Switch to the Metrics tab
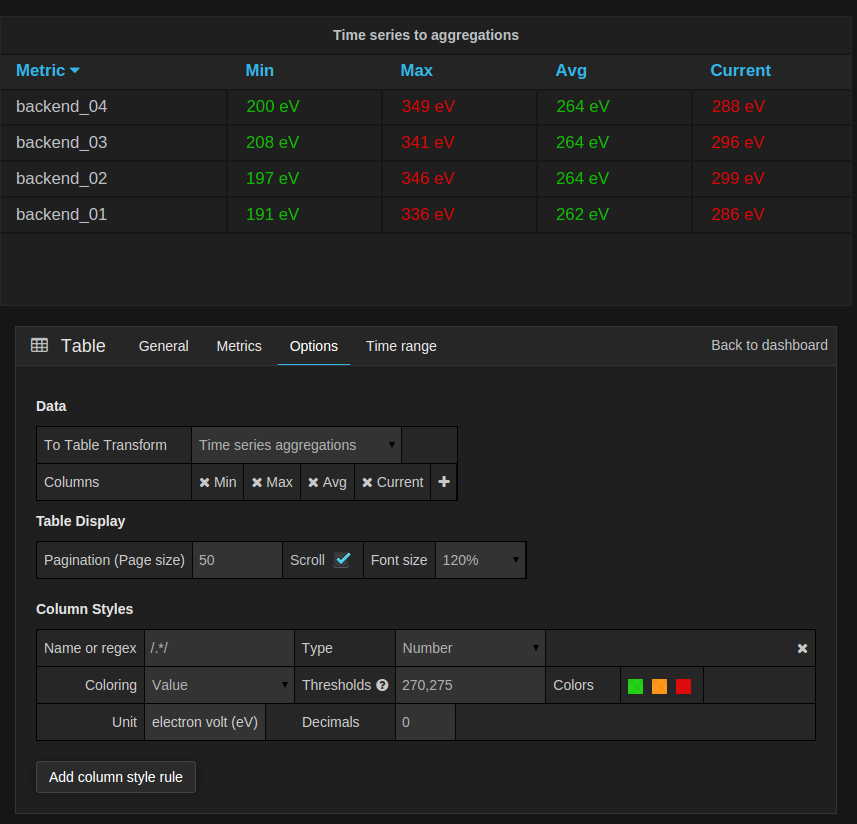 coord(239,346)
